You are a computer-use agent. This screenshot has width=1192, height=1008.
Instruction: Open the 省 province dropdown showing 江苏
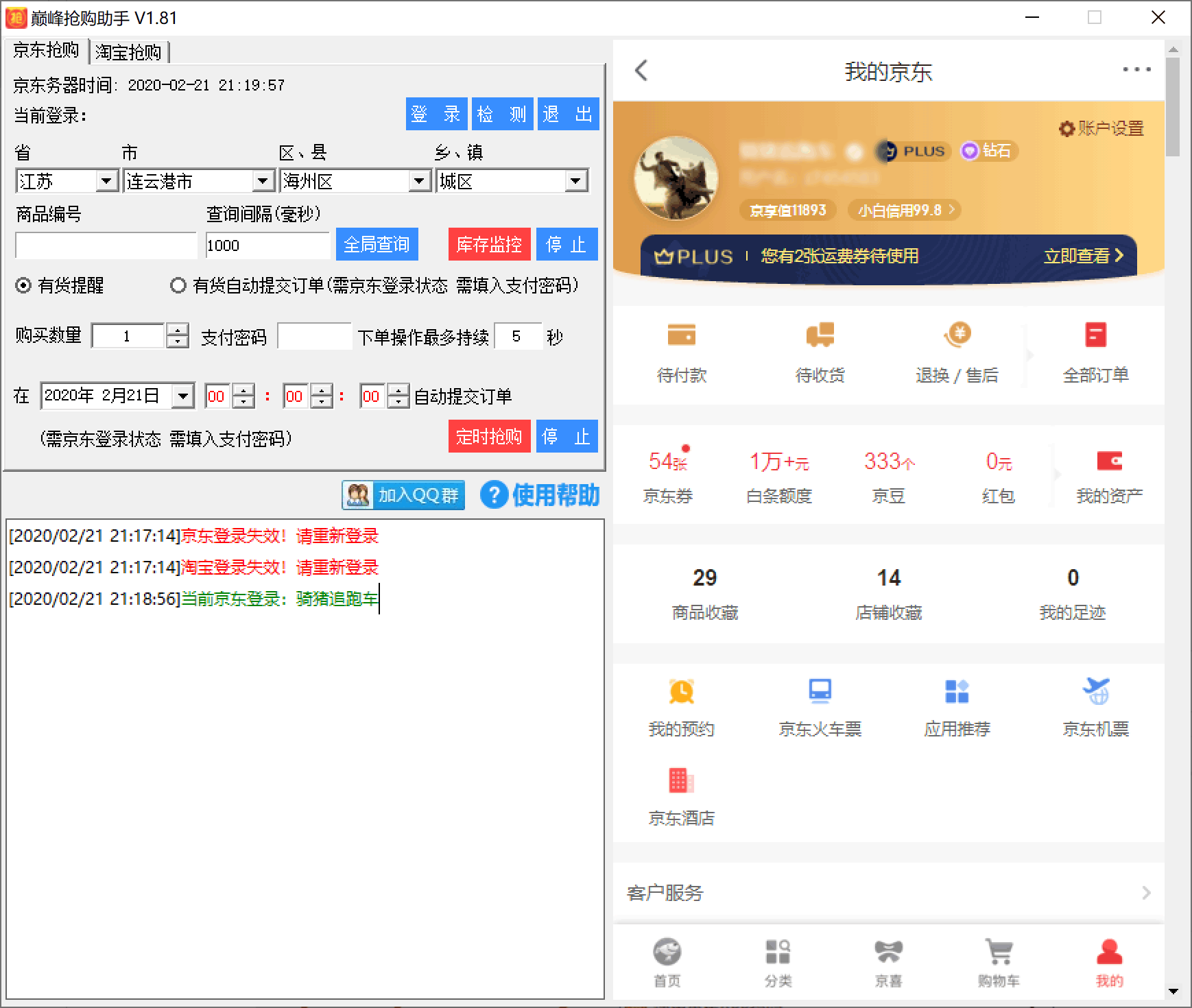click(x=67, y=181)
